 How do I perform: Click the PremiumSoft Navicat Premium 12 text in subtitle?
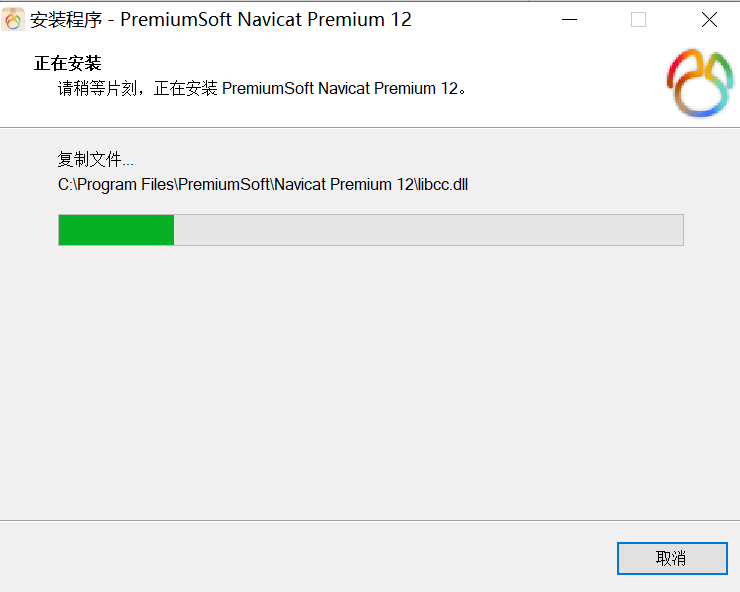340,88
